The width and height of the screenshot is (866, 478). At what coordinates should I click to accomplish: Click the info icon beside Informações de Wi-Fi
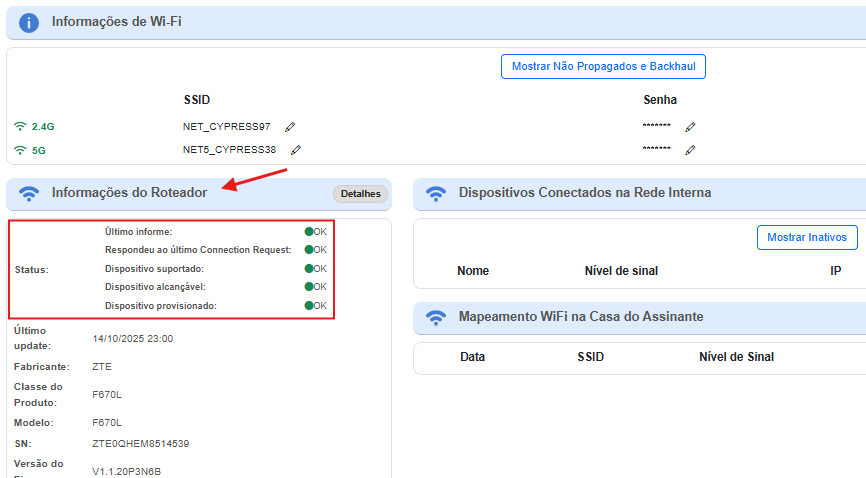pyautogui.click(x=29, y=22)
